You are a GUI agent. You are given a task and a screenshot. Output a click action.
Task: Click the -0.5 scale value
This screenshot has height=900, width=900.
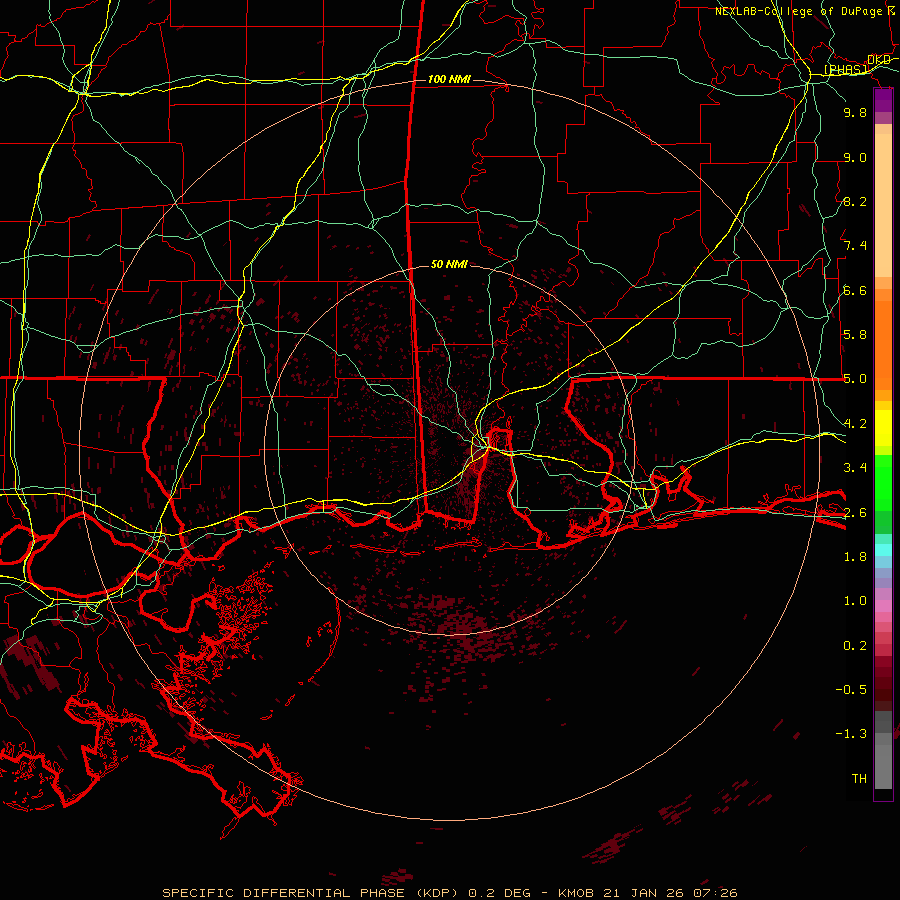tap(851, 690)
